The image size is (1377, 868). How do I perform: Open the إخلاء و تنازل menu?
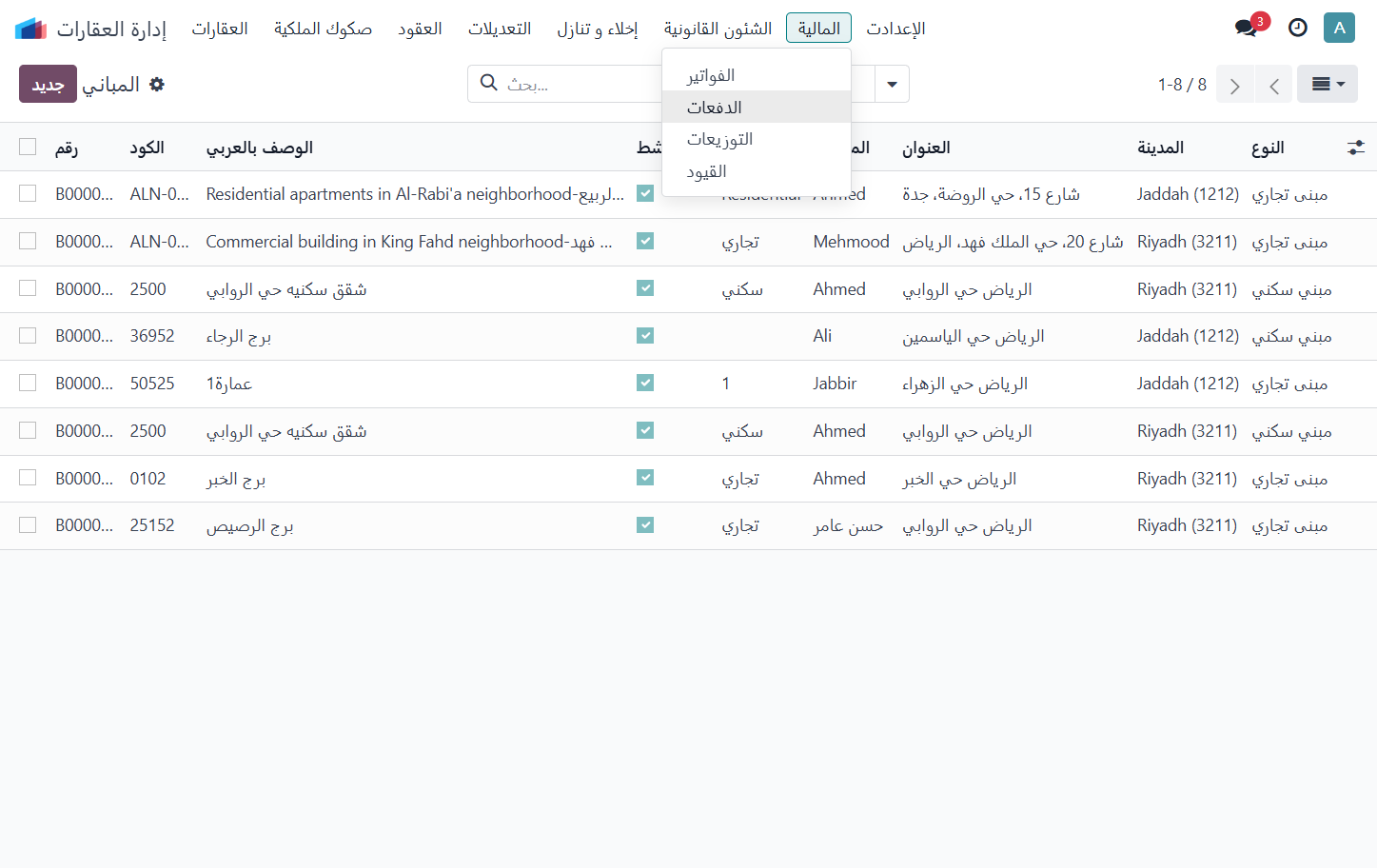point(598,29)
